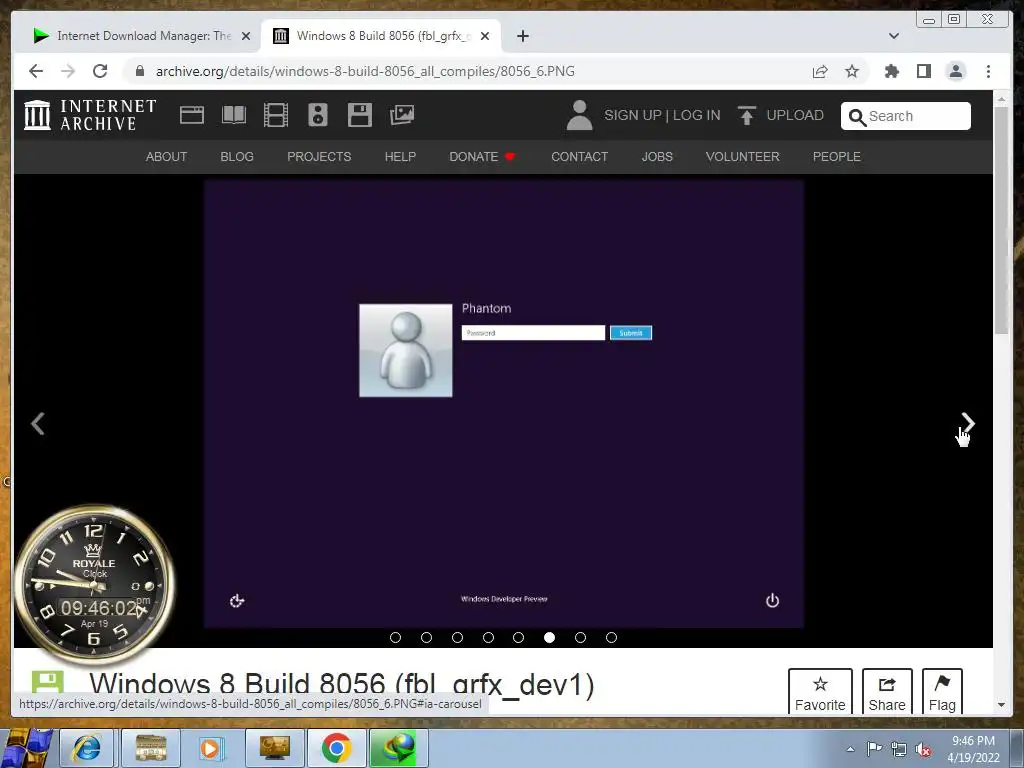Click the muted volume tray icon
This screenshot has height=768, width=1024.
923,749
